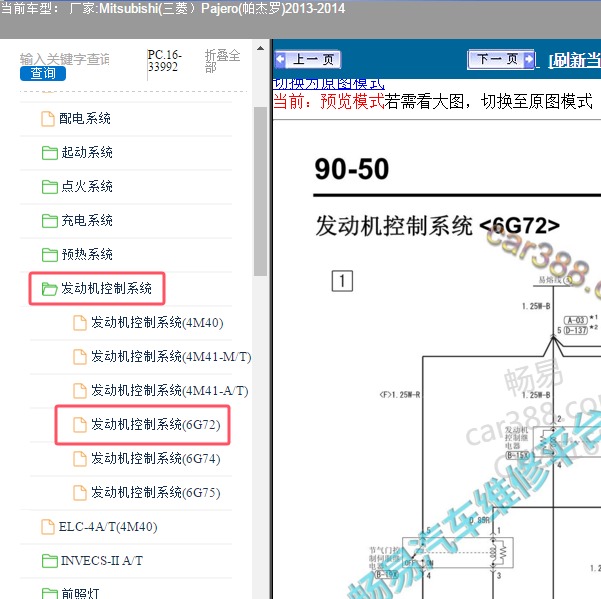This screenshot has height=599, width=601.
Task: Expand the 前照灯 folder
Action: point(80,594)
